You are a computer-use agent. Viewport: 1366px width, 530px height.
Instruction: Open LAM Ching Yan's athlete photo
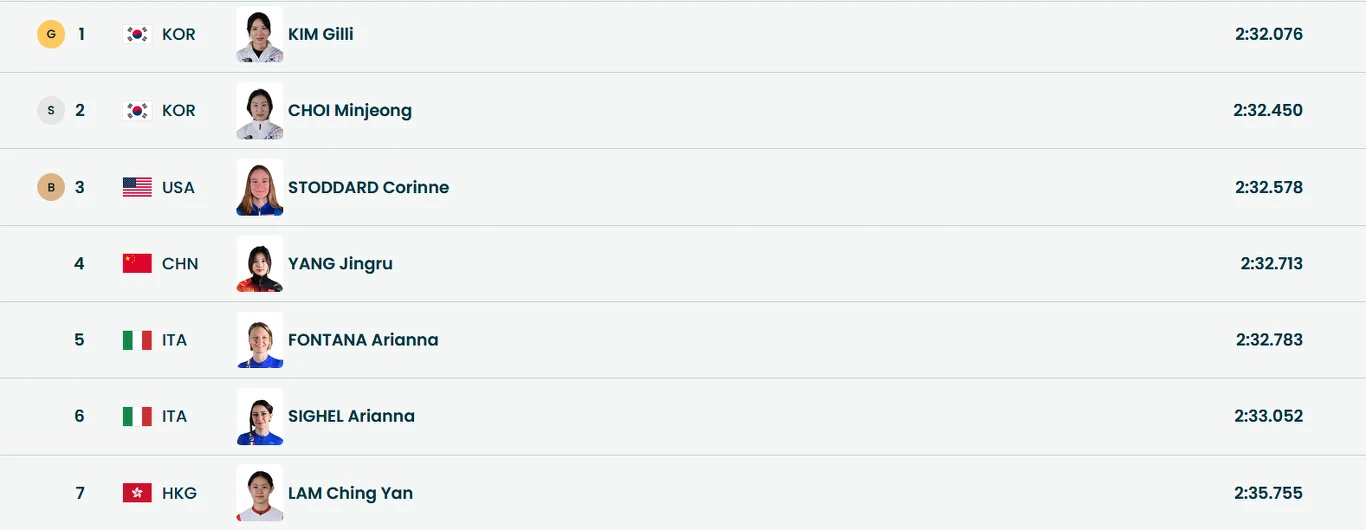click(x=260, y=493)
